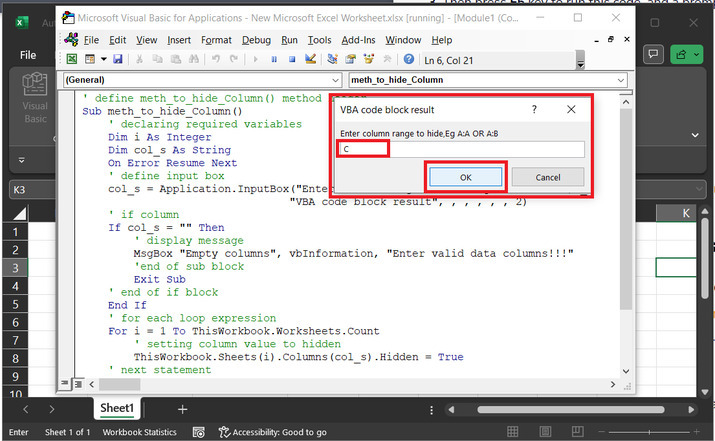Click the Copy icon in the VBA toolbar
Screen dimensions: 715x441
[157, 59]
